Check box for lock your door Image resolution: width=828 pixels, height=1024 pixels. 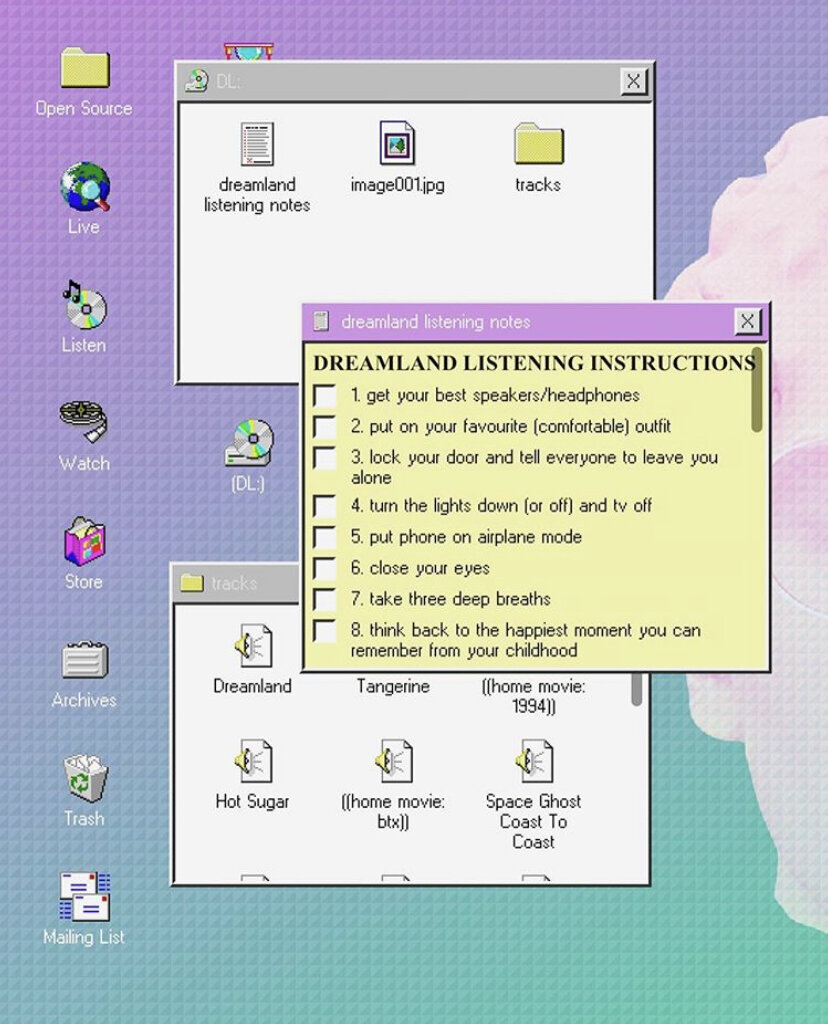click(x=325, y=458)
